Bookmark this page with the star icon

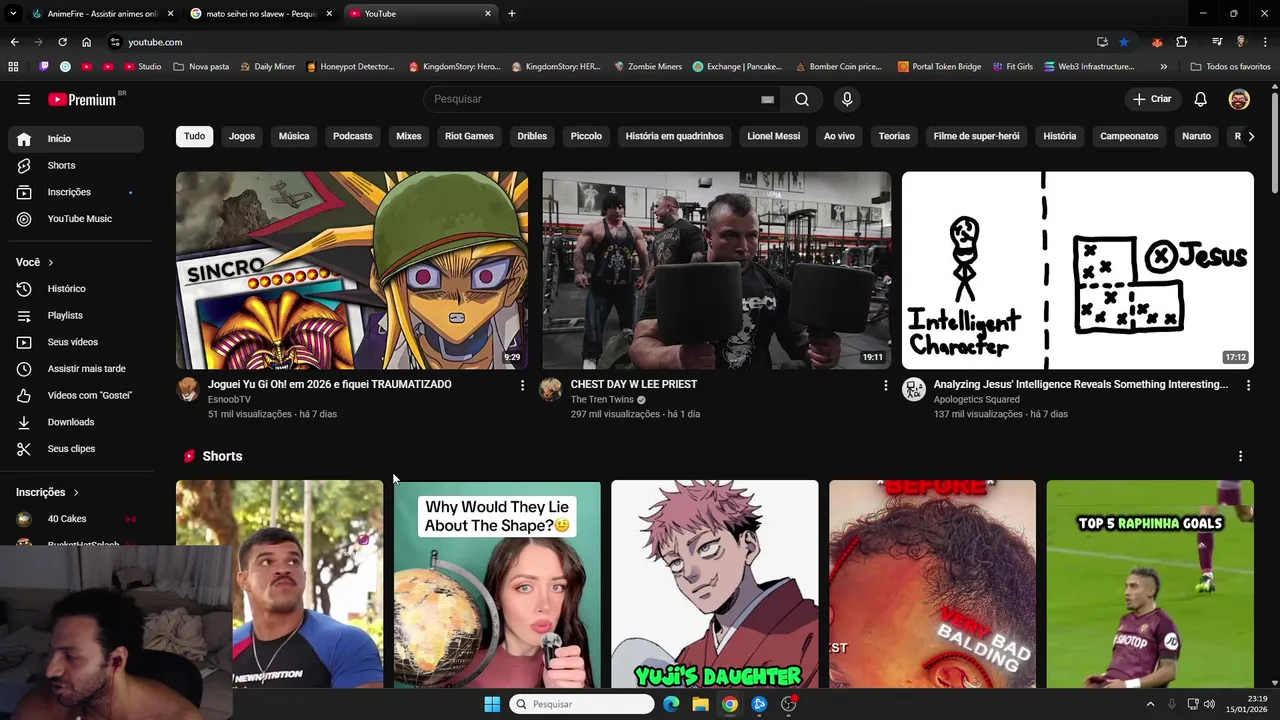[x=1124, y=42]
